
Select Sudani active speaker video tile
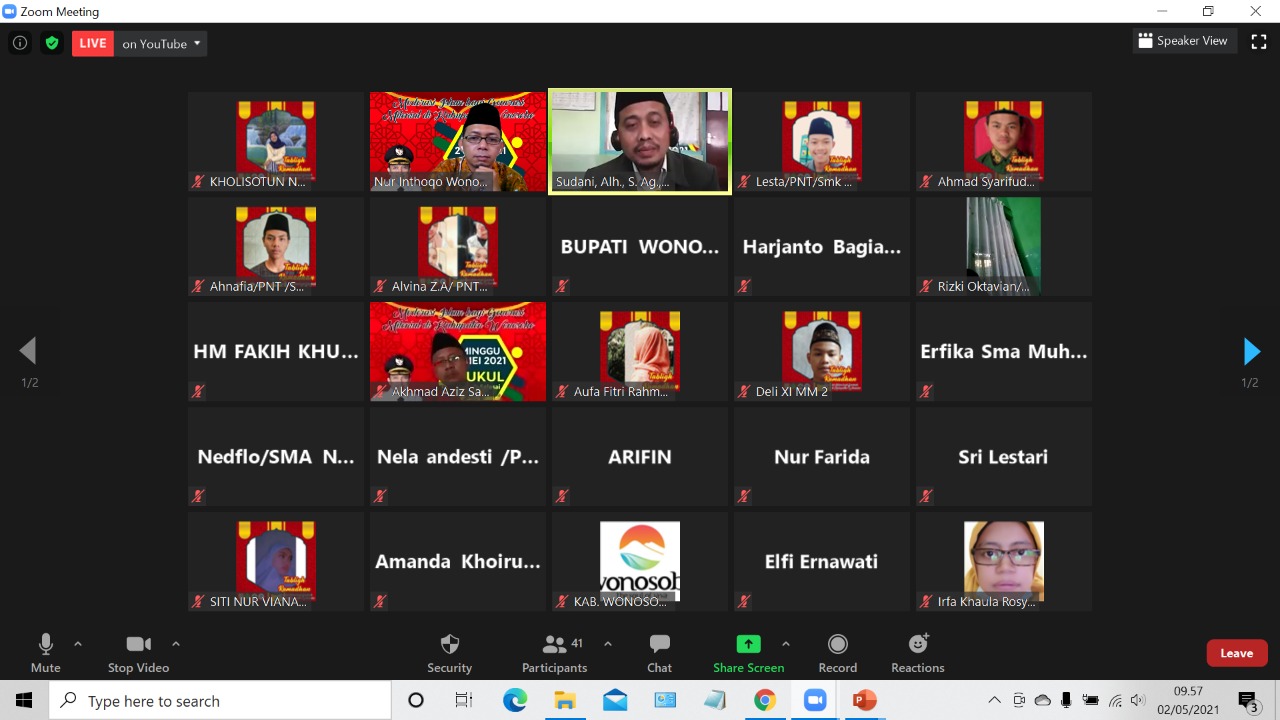[x=640, y=141]
